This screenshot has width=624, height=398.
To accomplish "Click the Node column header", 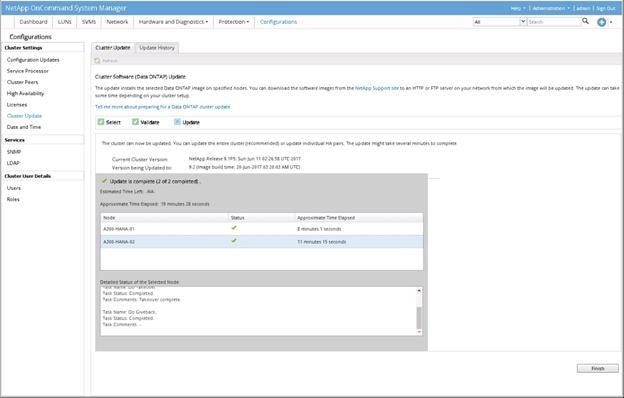I will pyautogui.click(x=164, y=218).
